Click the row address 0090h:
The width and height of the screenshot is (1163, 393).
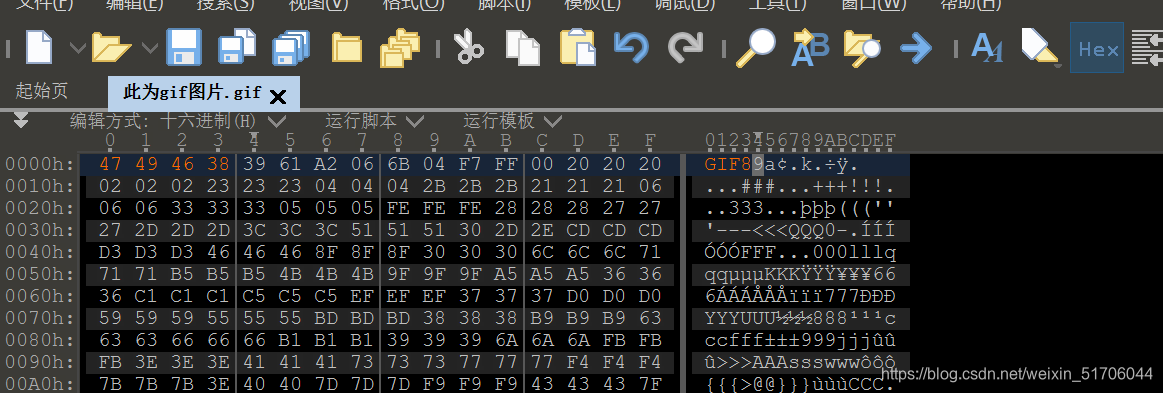40,363
